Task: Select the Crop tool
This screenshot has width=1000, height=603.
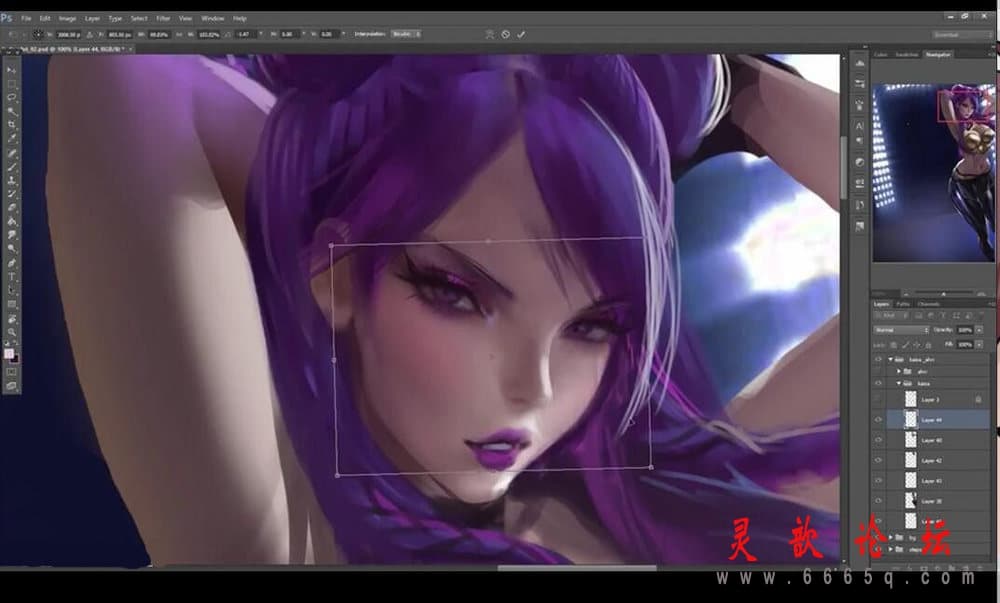Action: pyautogui.click(x=11, y=125)
